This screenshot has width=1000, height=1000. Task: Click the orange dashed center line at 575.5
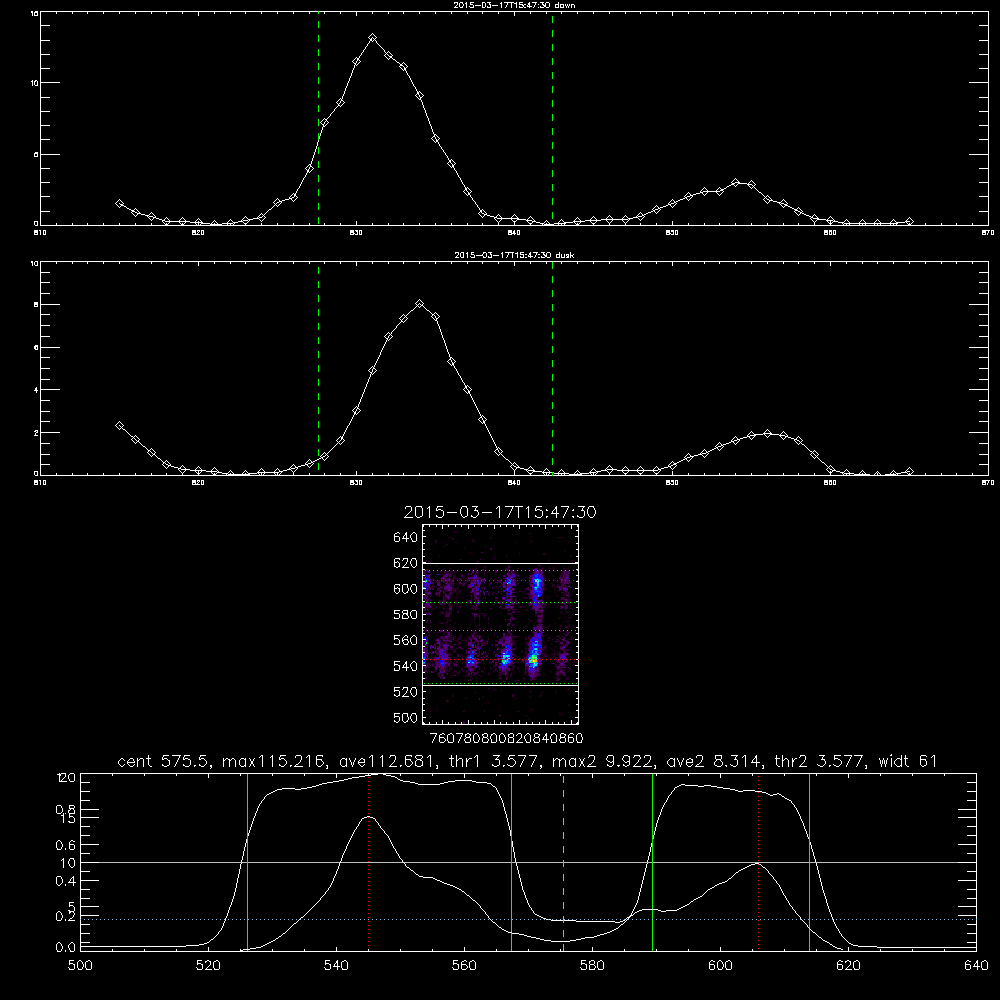pos(563,862)
